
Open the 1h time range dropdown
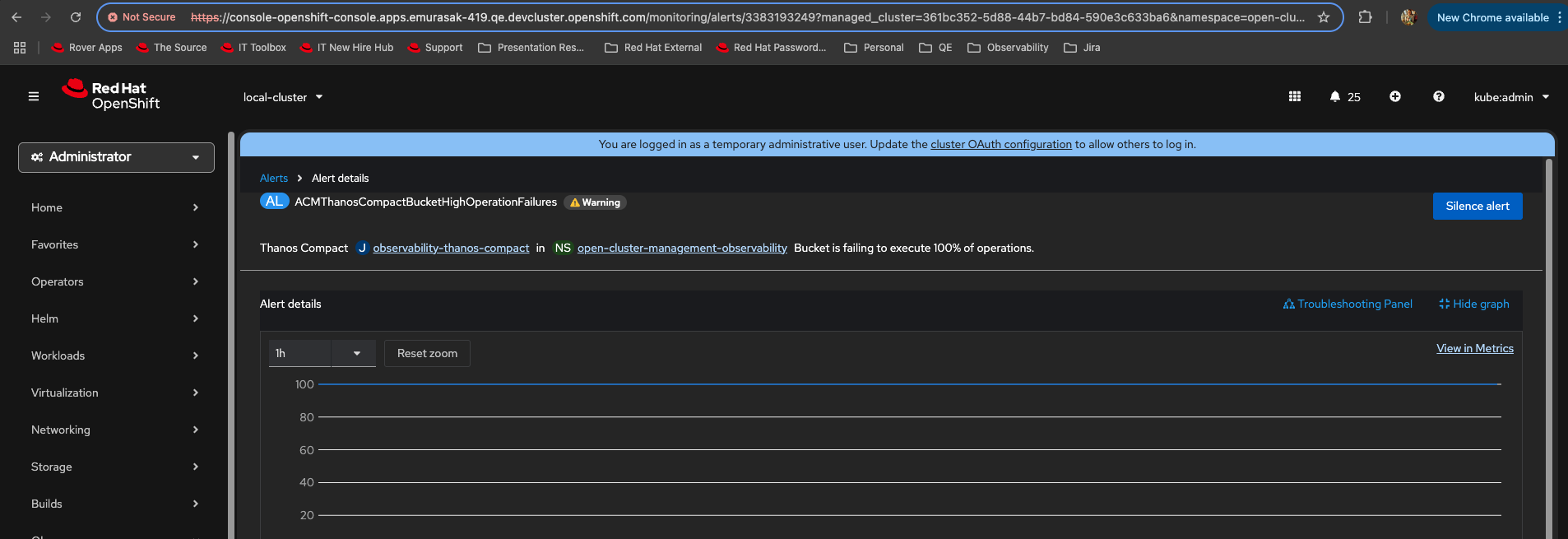pos(322,353)
